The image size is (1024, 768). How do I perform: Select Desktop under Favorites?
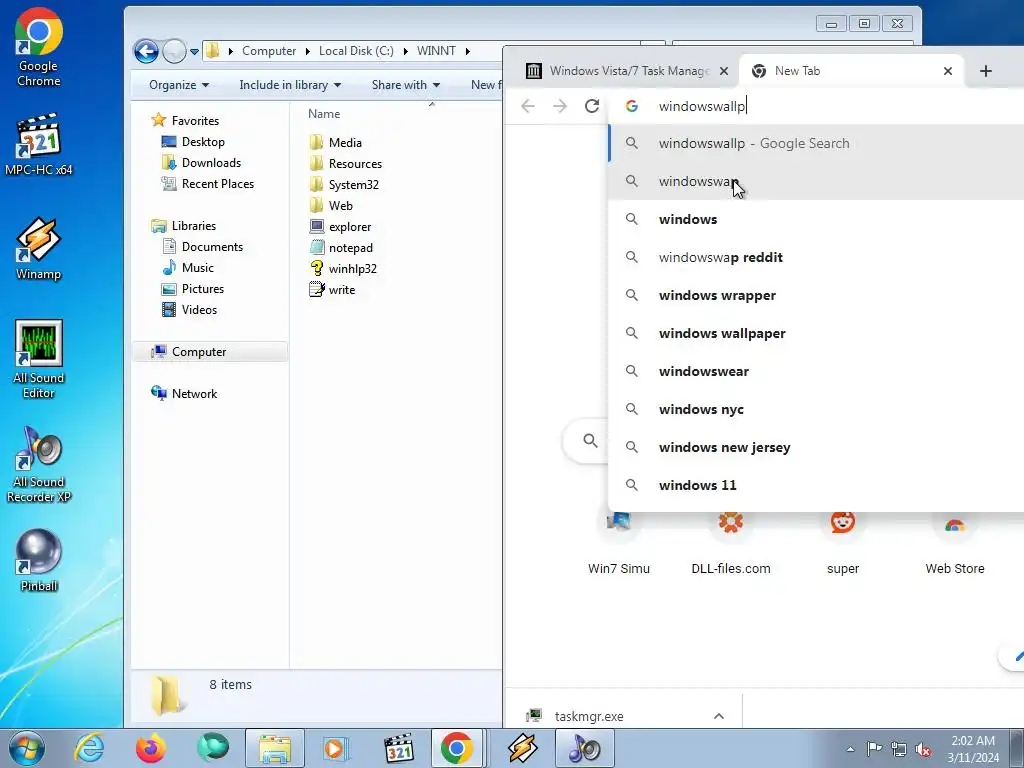point(193,142)
